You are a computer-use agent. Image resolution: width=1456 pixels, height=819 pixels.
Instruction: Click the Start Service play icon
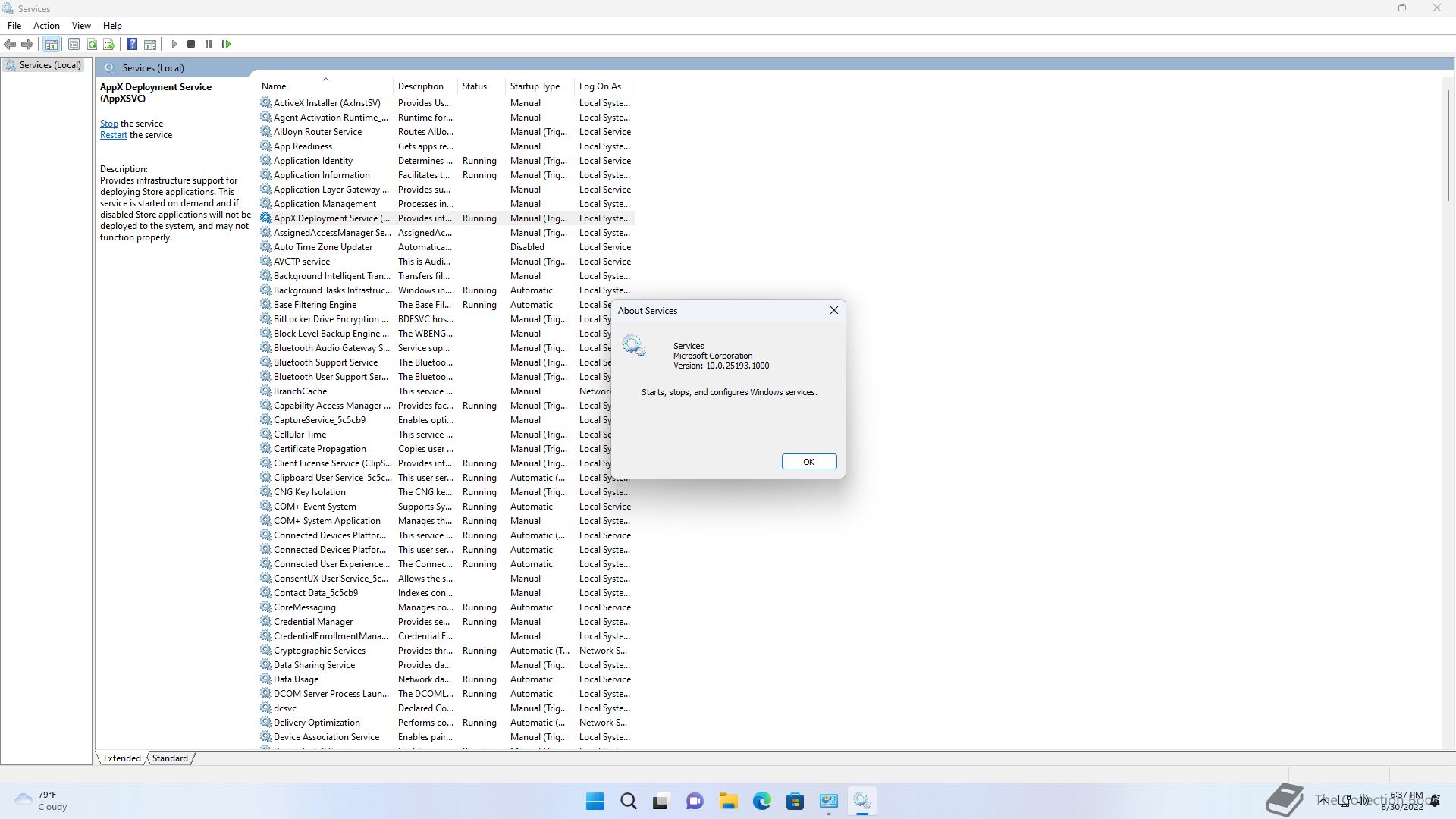[174, 44]
